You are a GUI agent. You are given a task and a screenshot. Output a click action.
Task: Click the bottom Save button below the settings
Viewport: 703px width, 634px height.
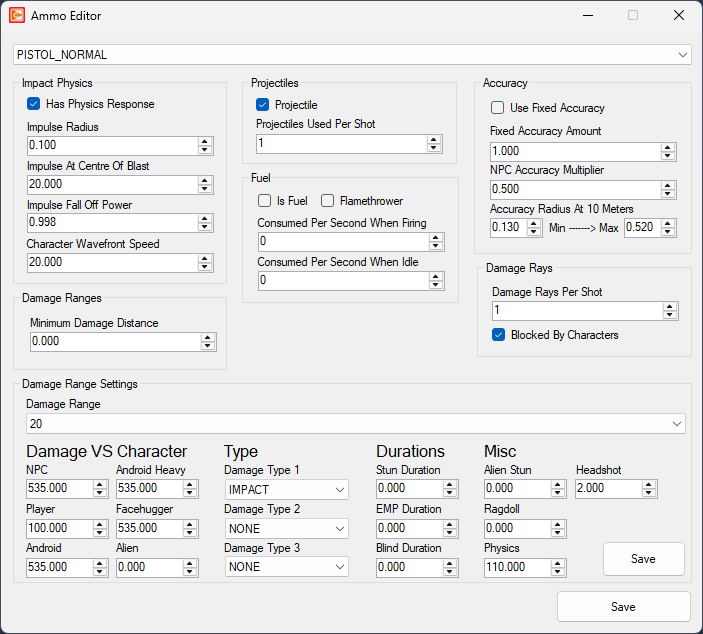click(x=623, y=607)
